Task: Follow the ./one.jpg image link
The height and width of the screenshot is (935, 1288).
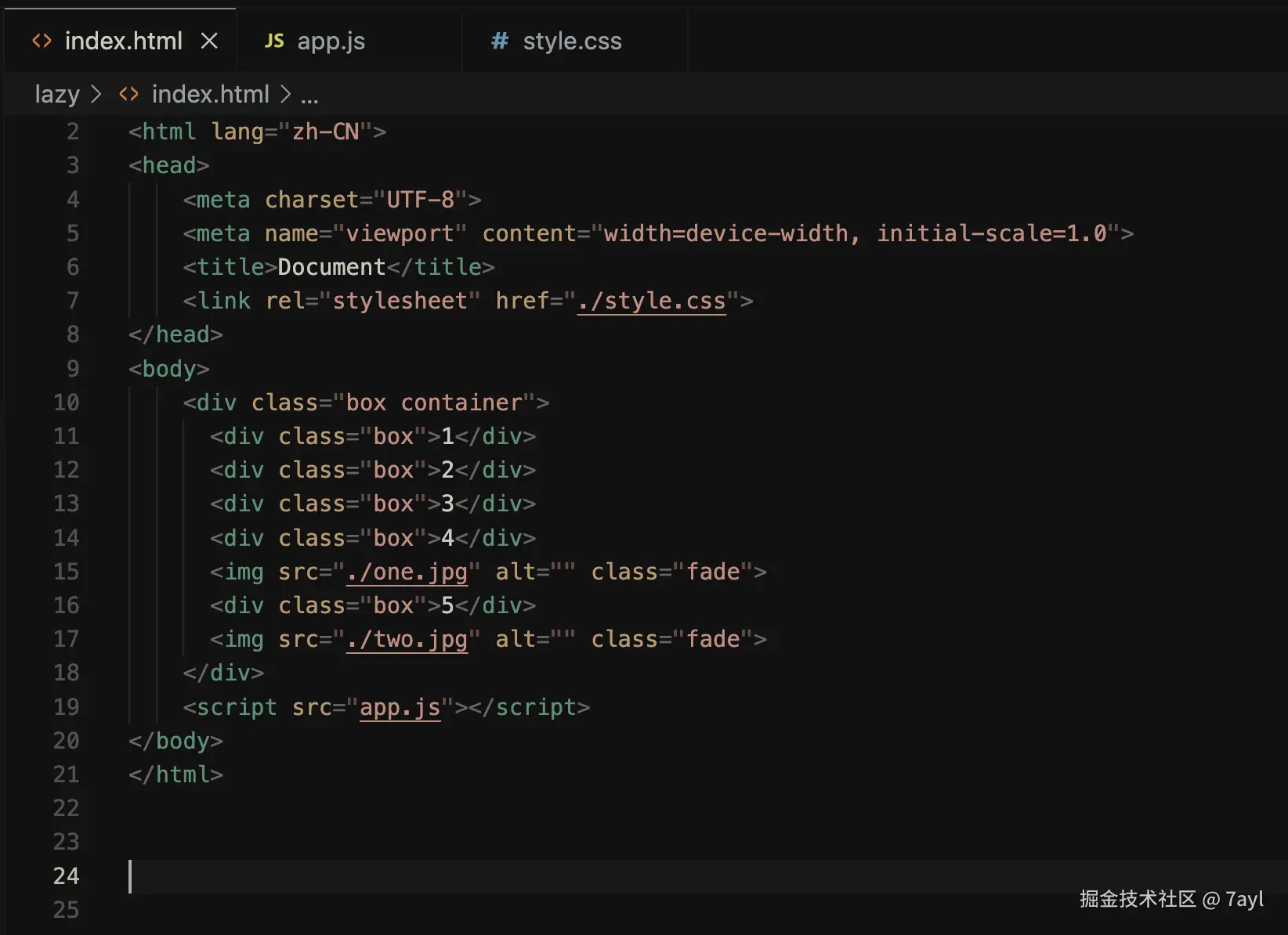Action: pos(407,572)
